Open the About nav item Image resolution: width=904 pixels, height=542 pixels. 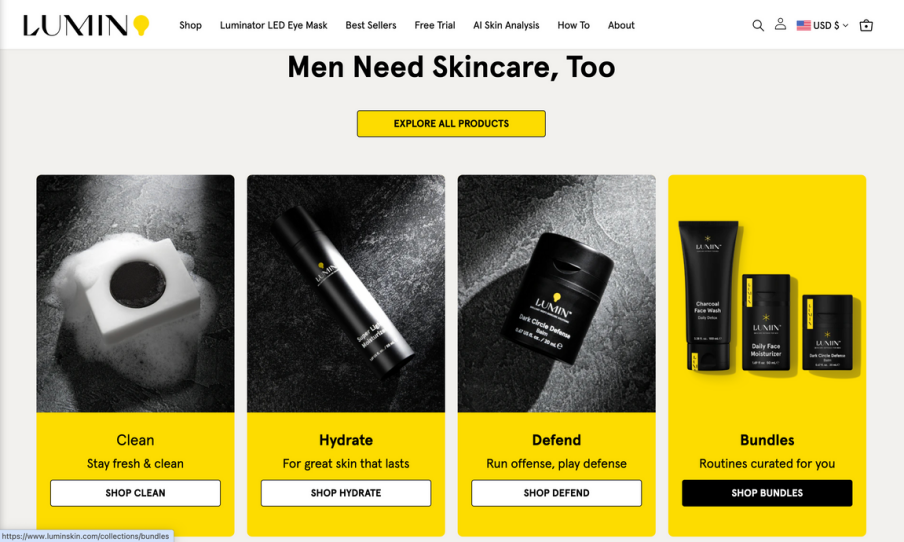pyautogui.click(x=621, y=25)
